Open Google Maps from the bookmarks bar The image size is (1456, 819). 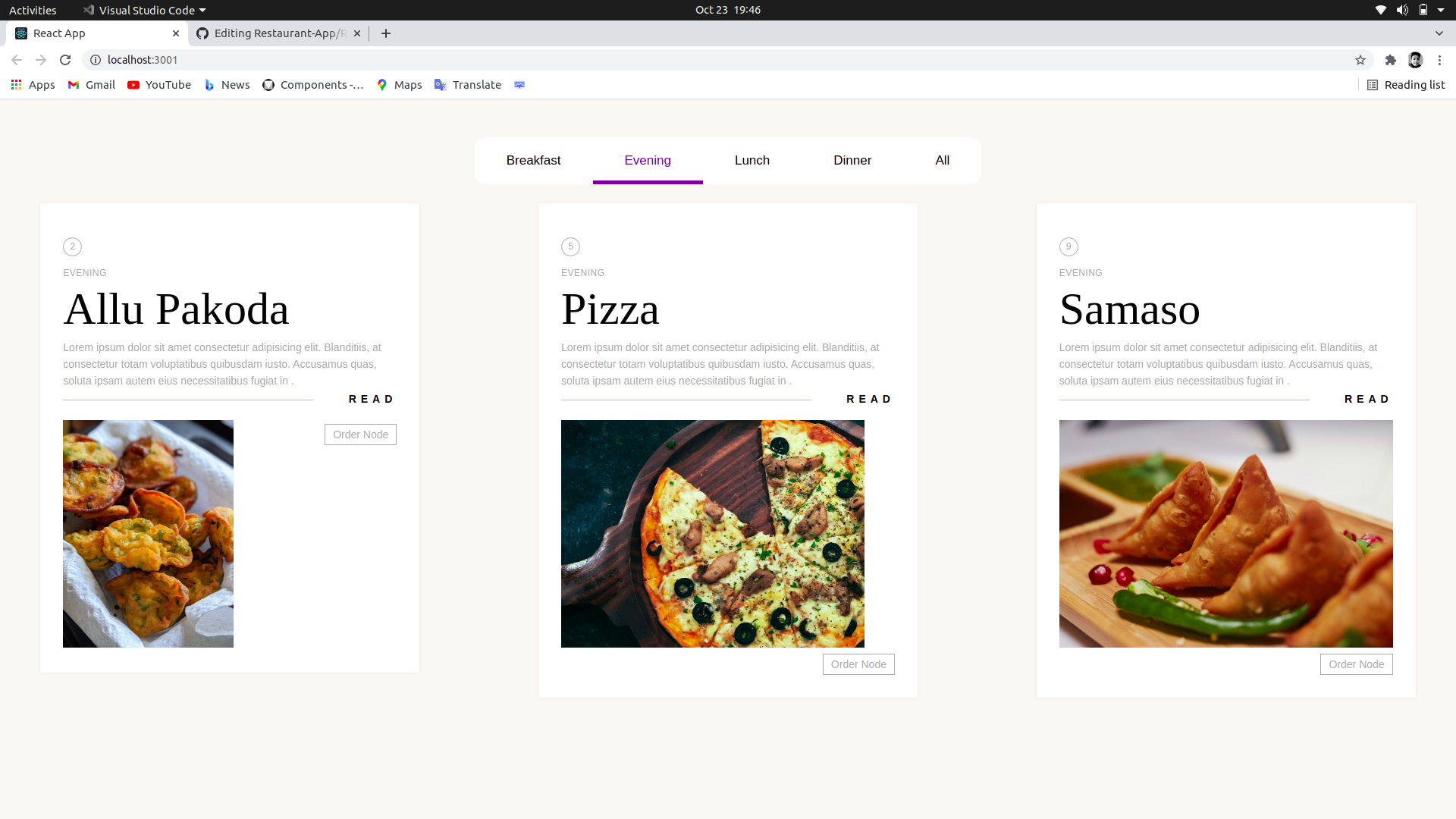coord(399,84)
